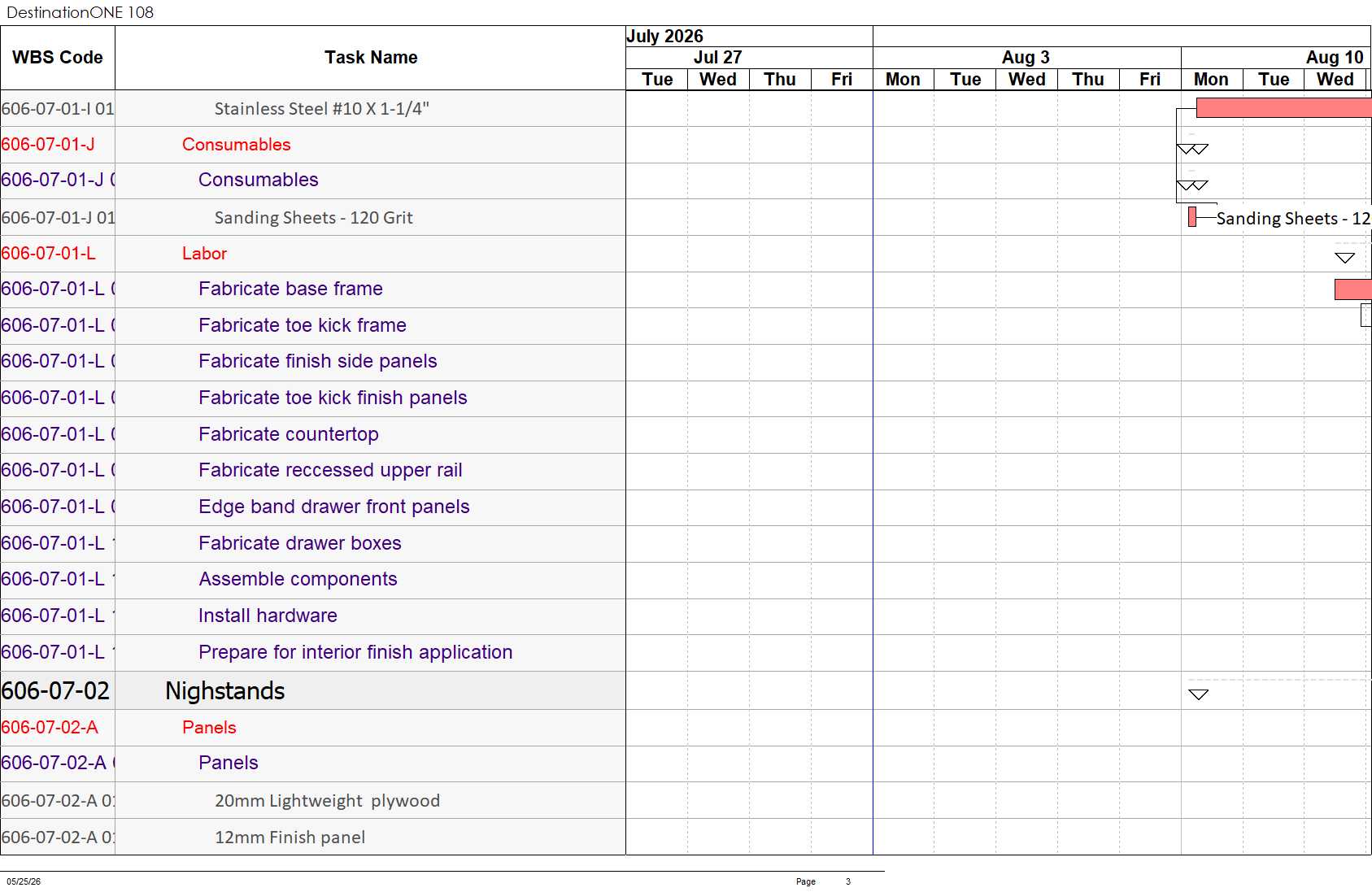The image size is (1372, 892).
Task: Click the Stainless Steel red Gantt bar
Action: (x=1283, y=107)
